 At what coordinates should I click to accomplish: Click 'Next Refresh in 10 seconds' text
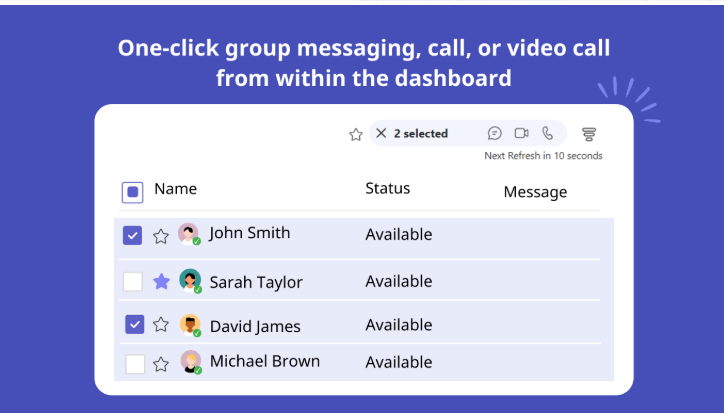[x=543, y=156]
